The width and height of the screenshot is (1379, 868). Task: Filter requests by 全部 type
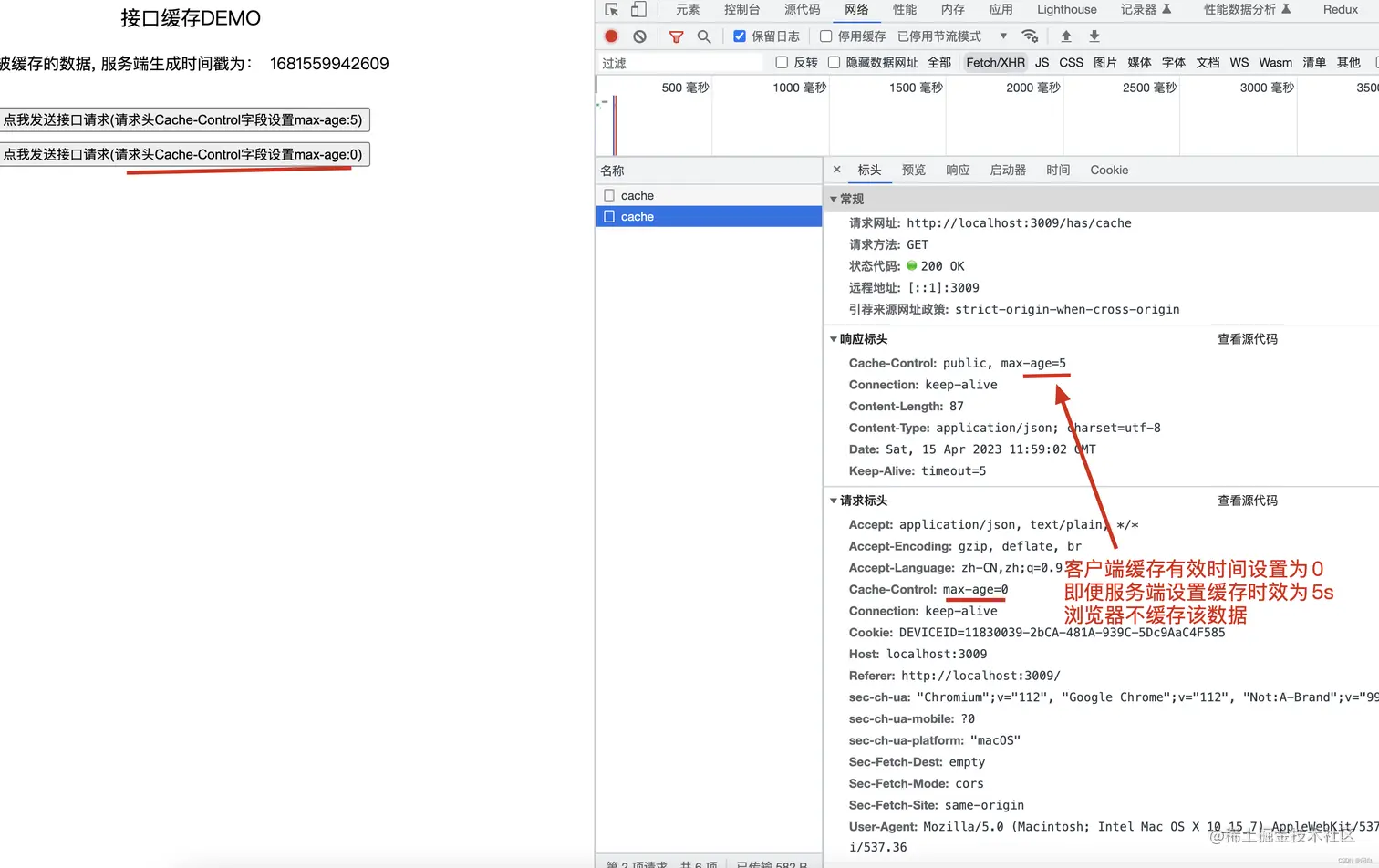tap(939, 62)
